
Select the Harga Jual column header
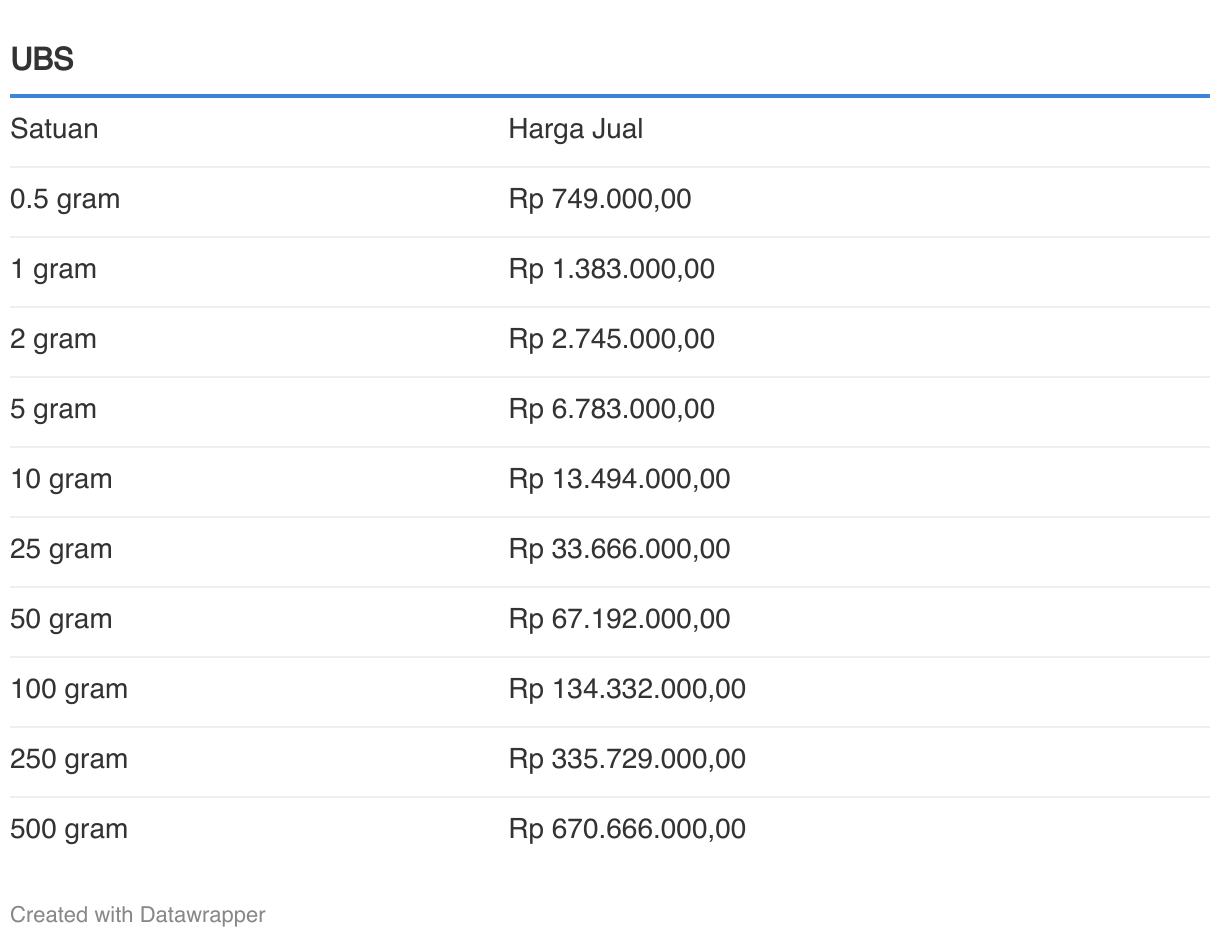(x=576, y=129)
